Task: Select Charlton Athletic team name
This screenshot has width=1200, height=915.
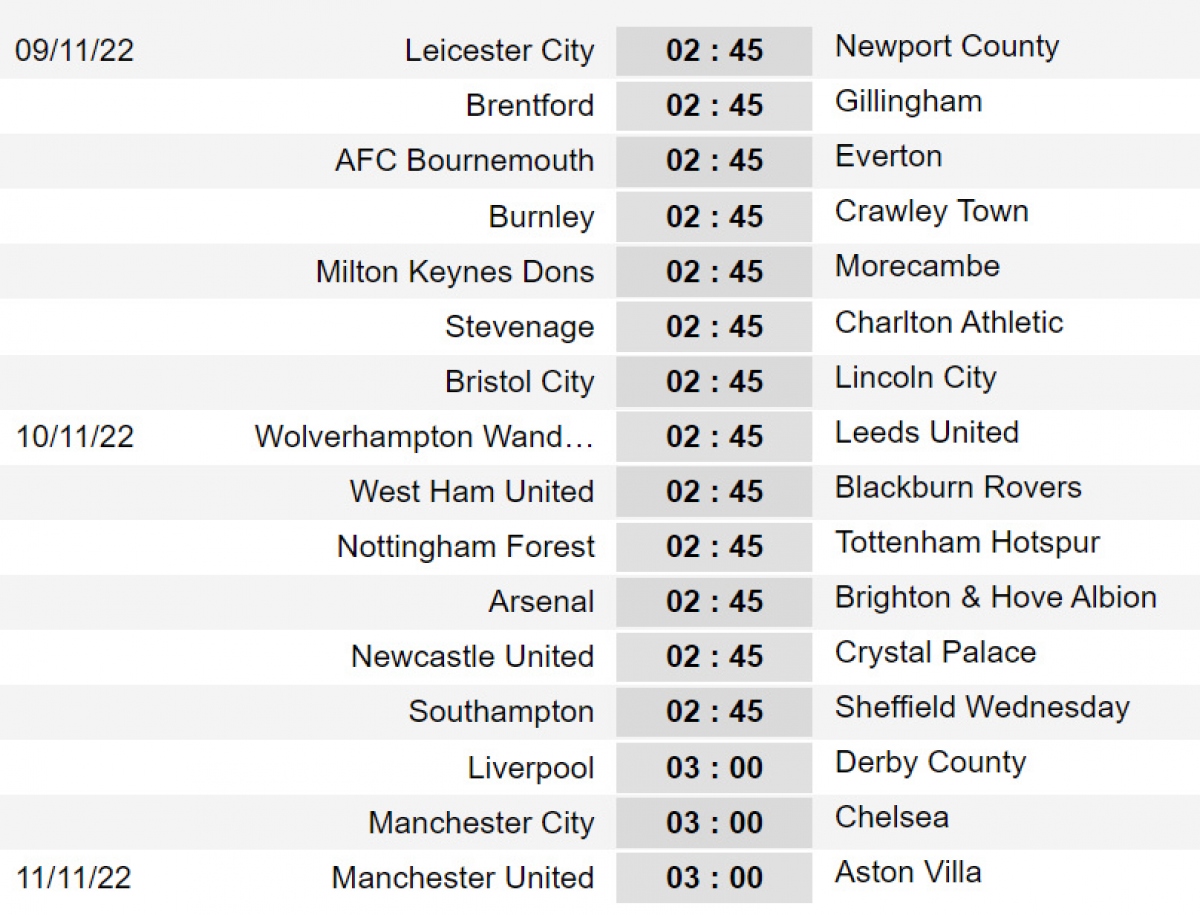Action: click(948, 323)
